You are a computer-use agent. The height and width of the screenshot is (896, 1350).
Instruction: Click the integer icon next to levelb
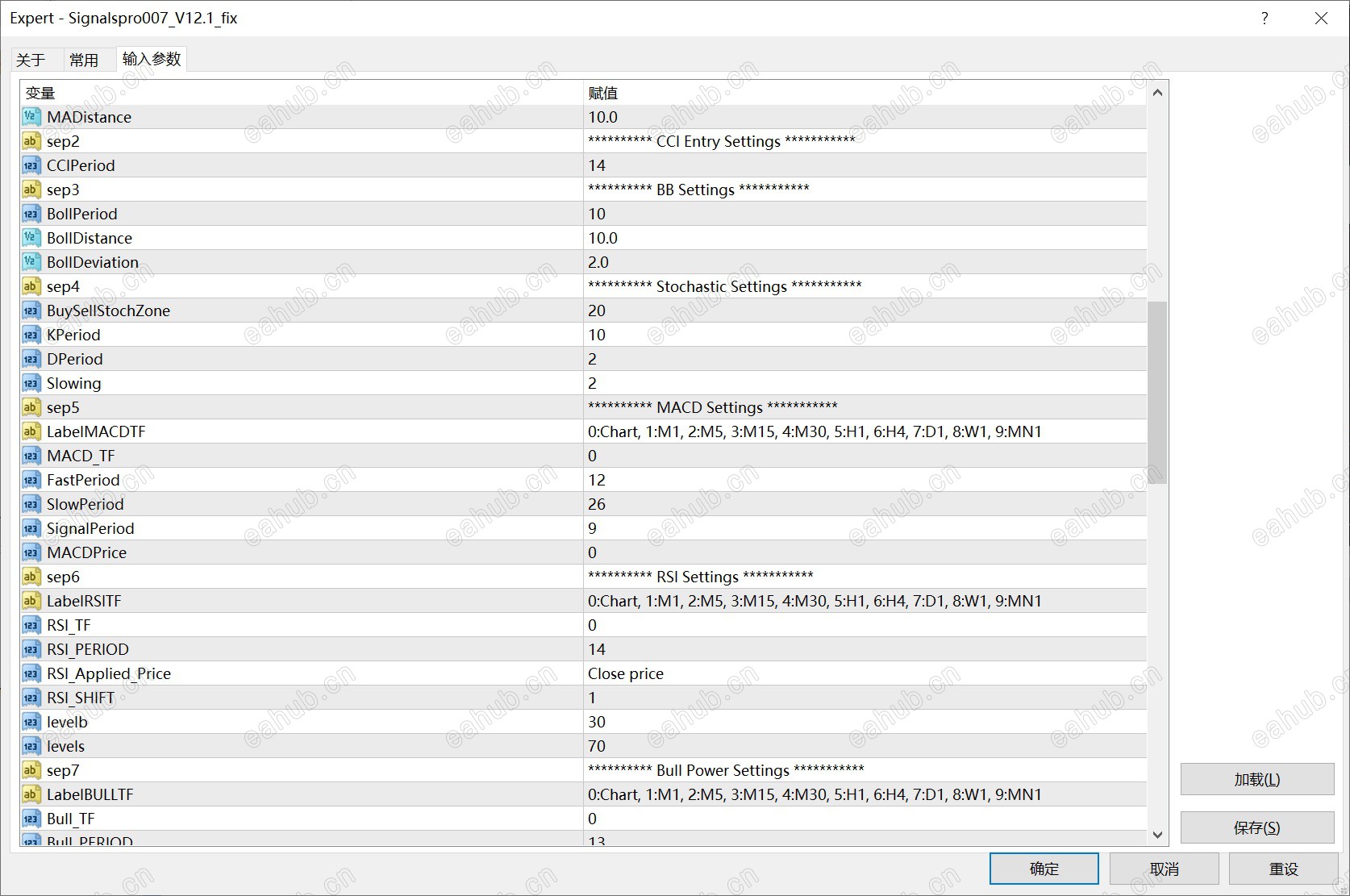[x=31, y=722]
